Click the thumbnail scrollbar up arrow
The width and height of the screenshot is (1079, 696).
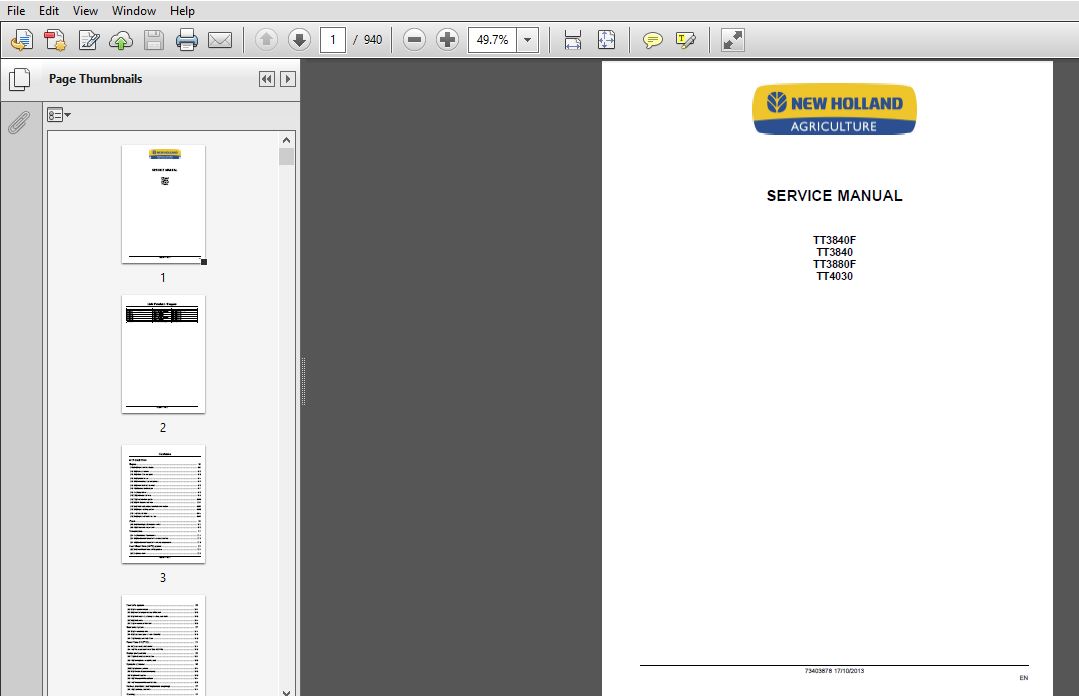tap(286, 140)
